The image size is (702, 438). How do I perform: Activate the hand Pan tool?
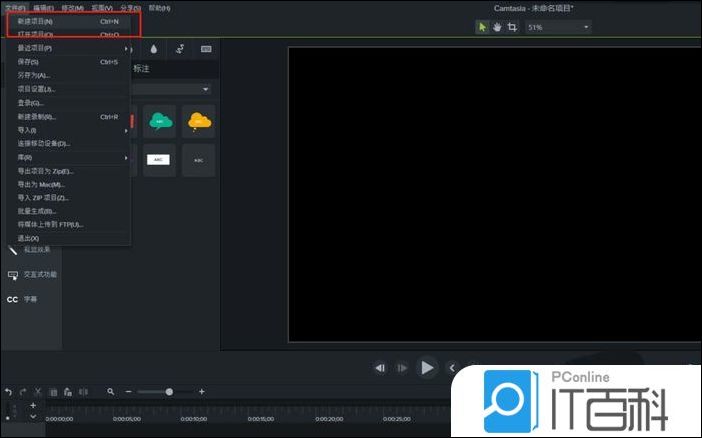coord(497,27)
